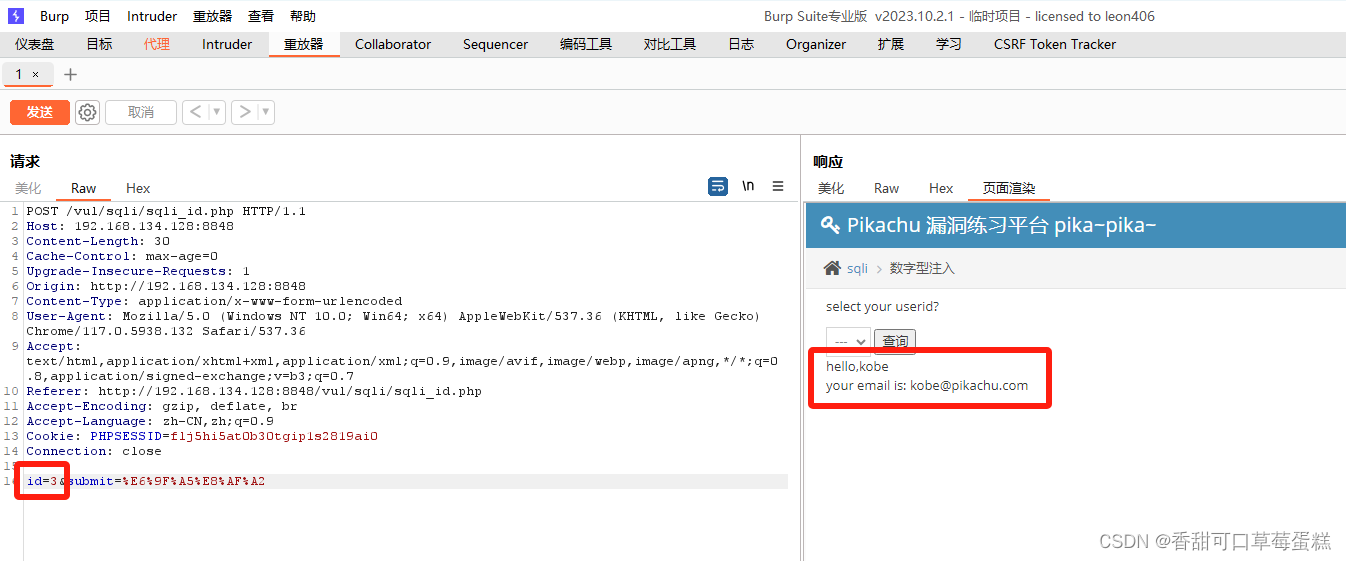Add a new Repeater tab
Image resolution: width=1346 pixels, height=561 pixels.
click(x=70, y=75)
